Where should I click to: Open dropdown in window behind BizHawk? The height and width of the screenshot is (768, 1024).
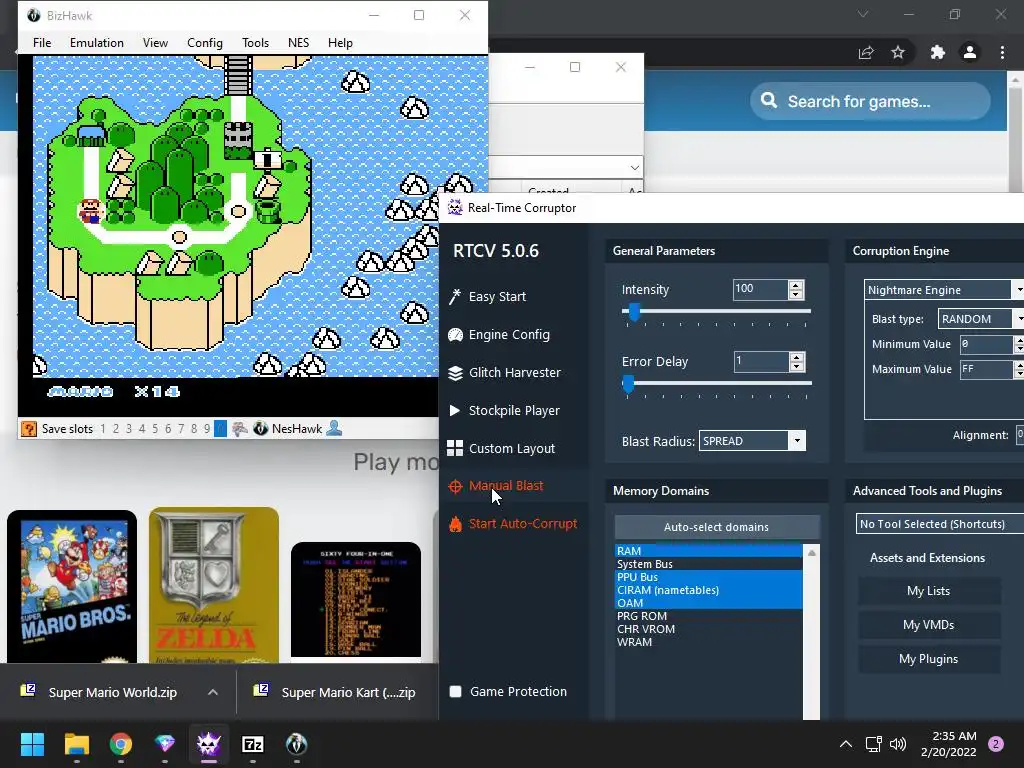[634, 168]
